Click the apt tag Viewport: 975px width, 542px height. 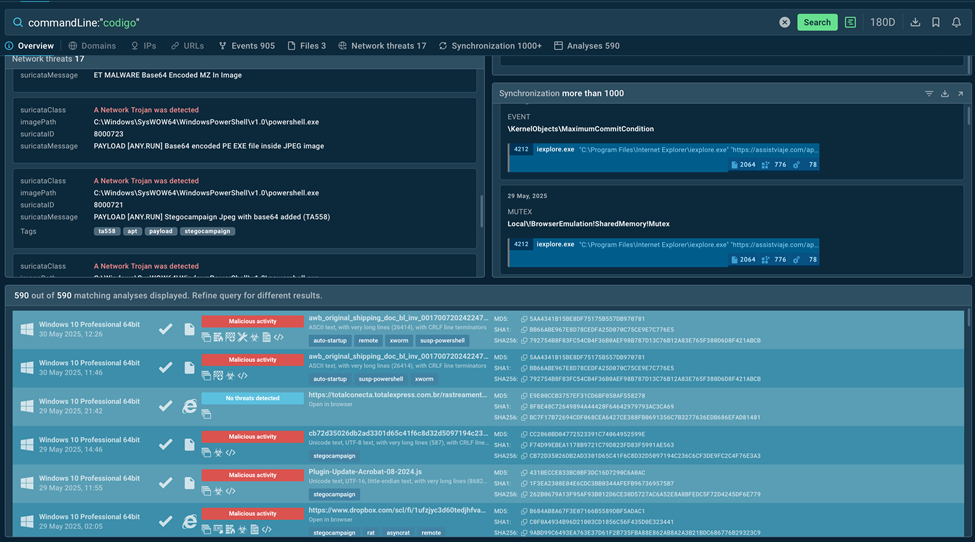tap(132, 231)
